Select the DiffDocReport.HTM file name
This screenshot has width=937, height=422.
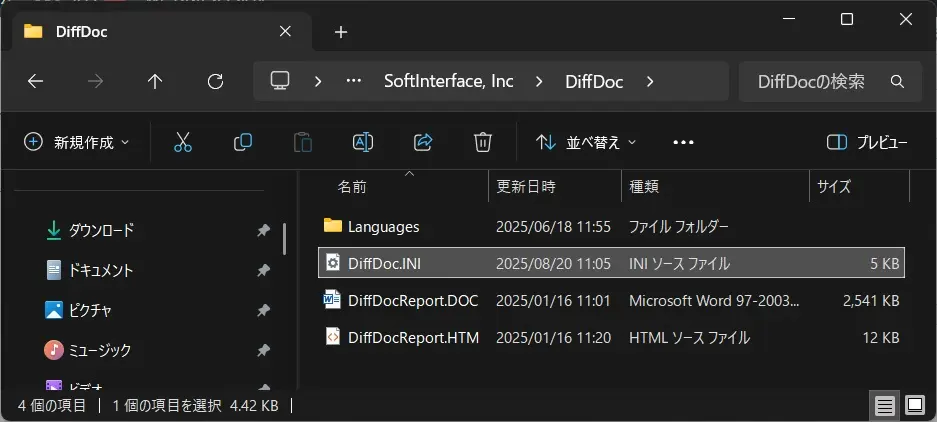coord(414,338)
